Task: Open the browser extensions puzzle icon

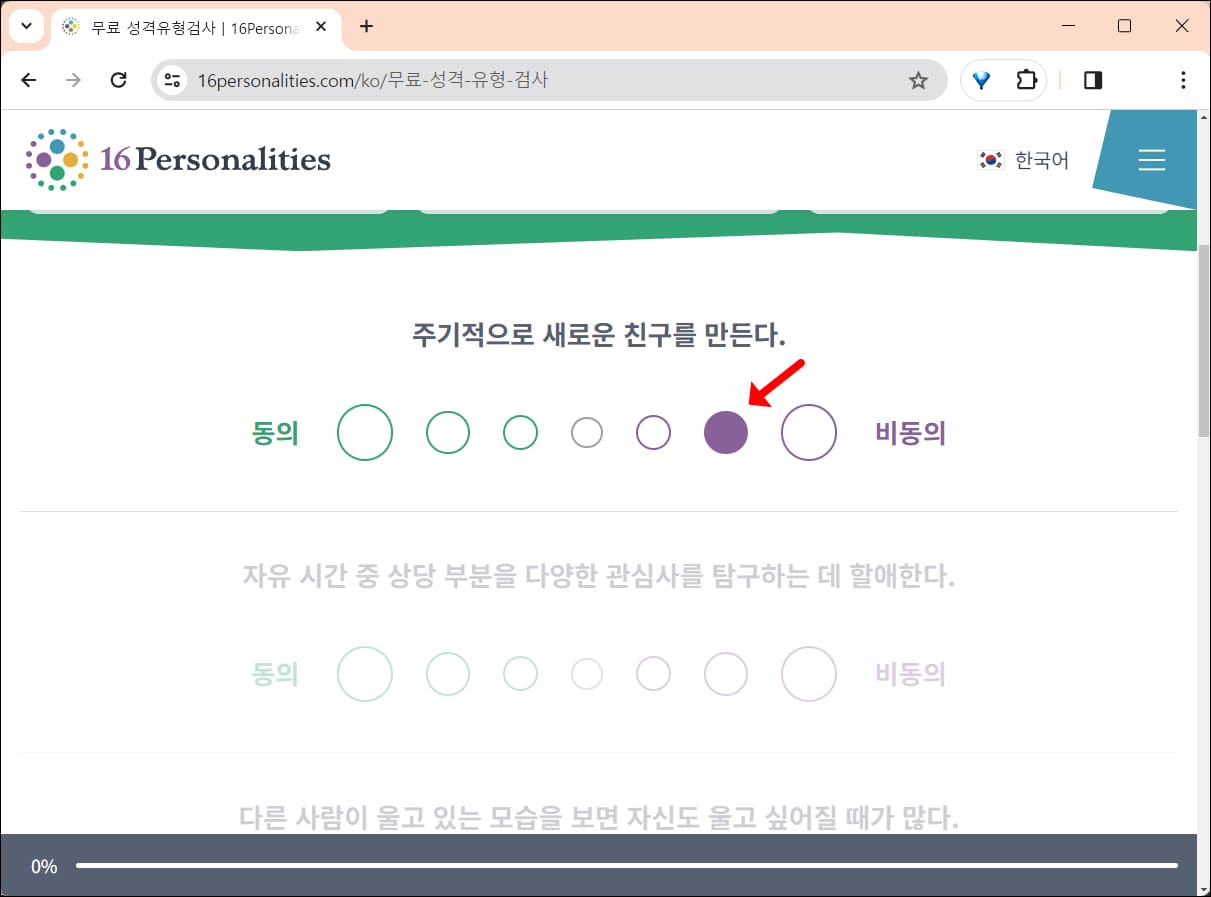Action: tap(1027, 80)
